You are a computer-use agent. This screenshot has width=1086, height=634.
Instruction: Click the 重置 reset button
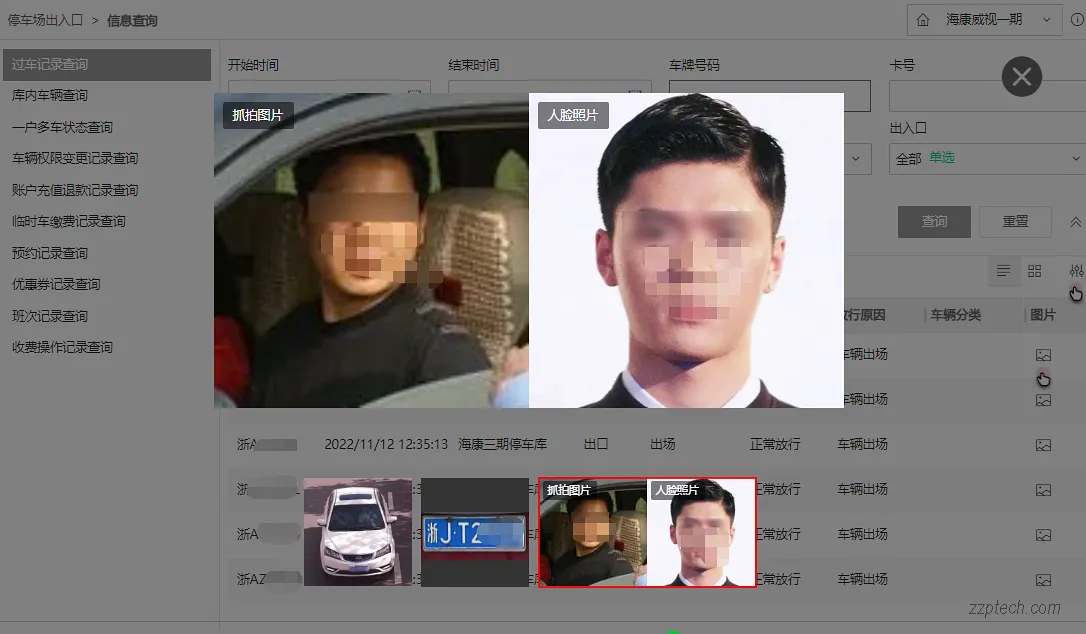click(1015, 221)
